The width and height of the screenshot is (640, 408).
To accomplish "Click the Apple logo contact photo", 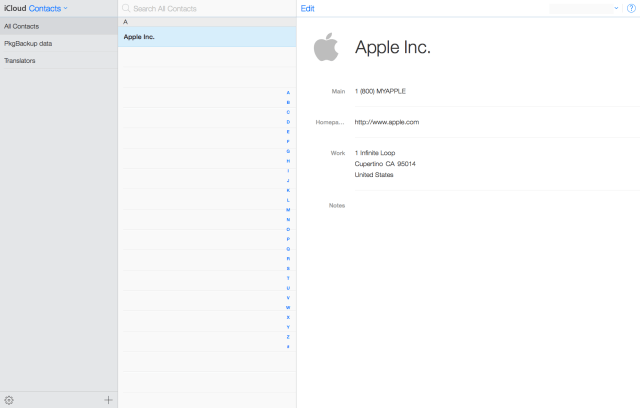I will click(326, 47).
